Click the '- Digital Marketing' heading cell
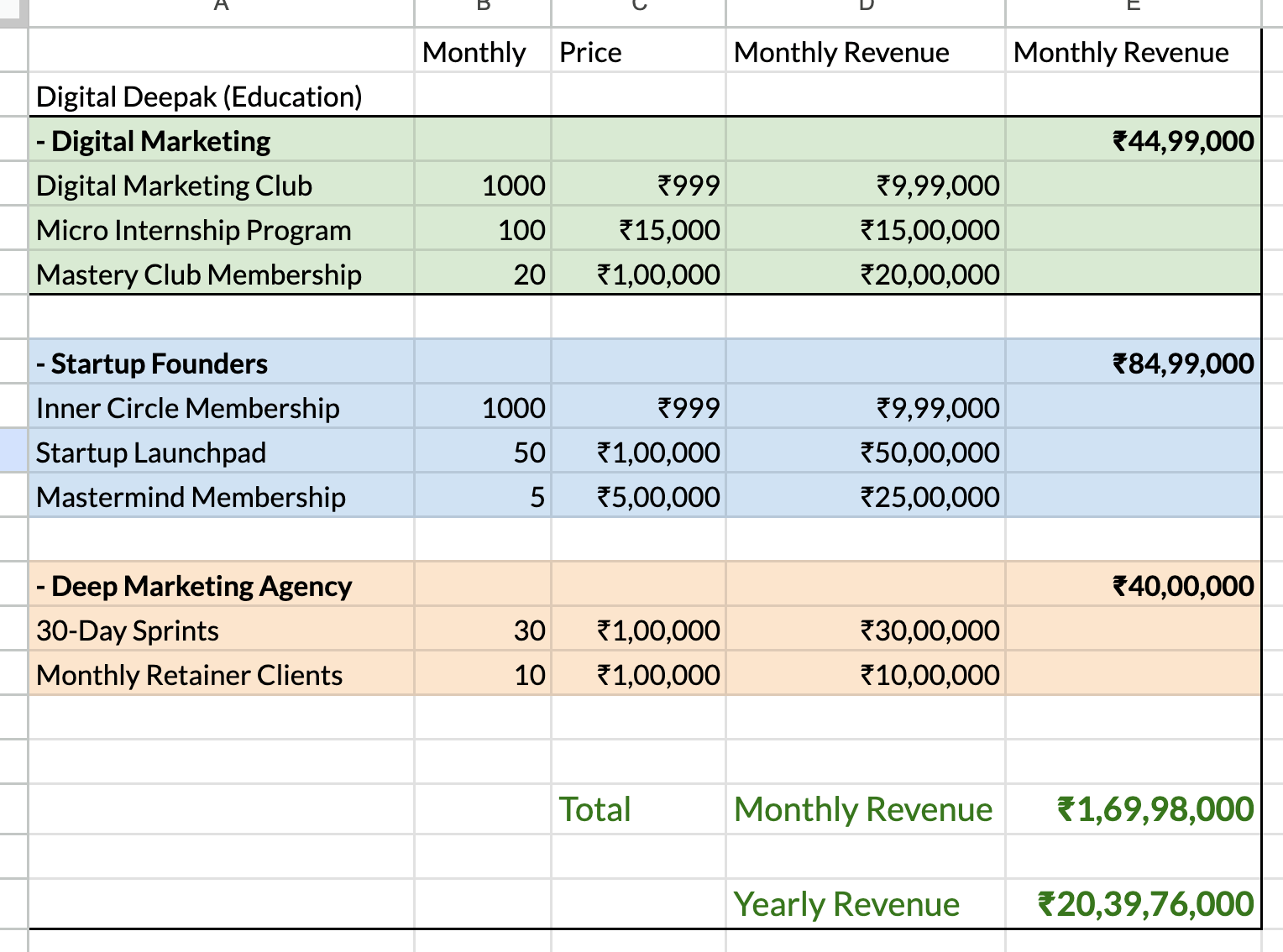 tap(222, 140)
